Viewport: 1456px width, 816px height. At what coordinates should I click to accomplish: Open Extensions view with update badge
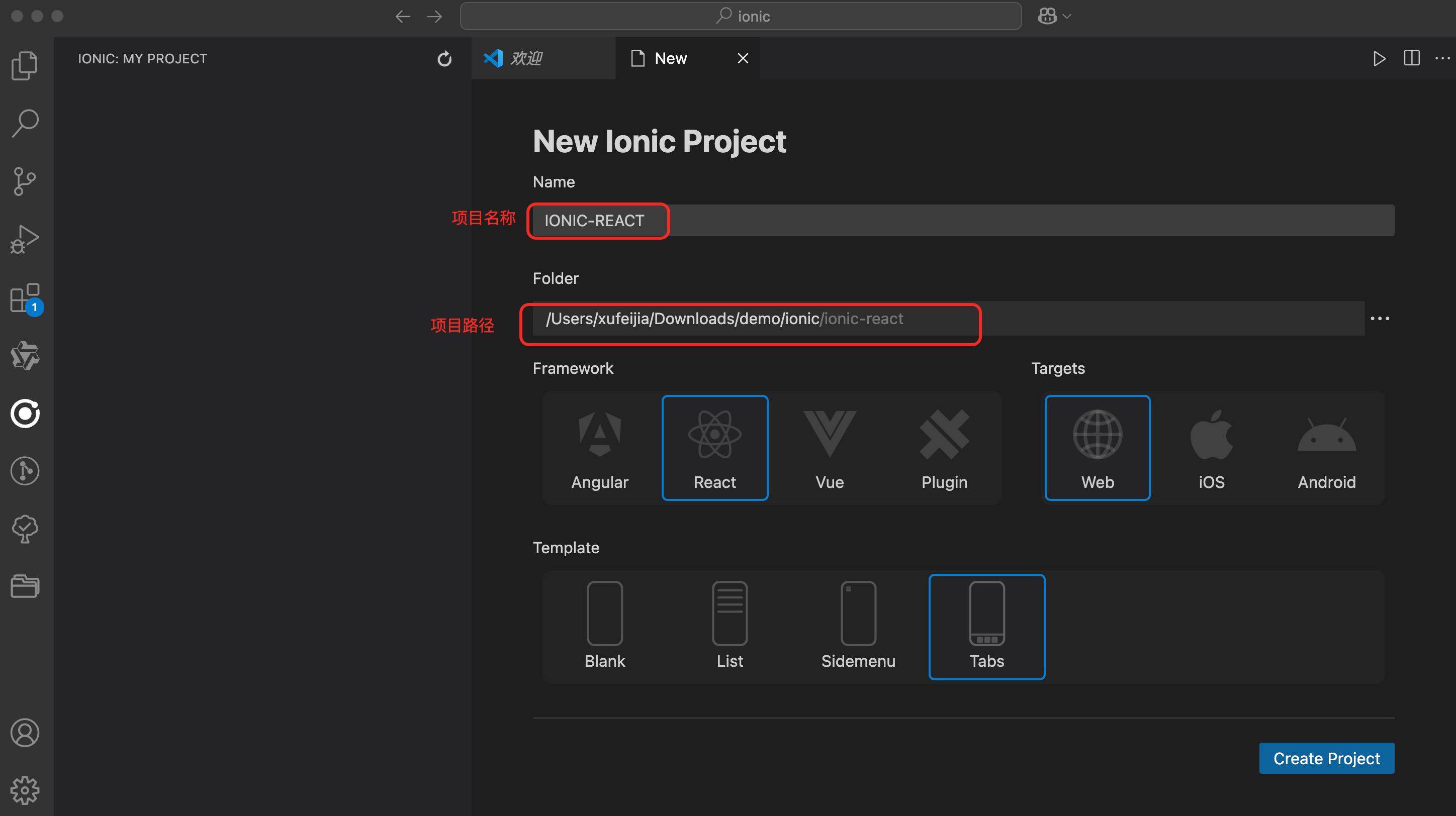pos(25,298)
